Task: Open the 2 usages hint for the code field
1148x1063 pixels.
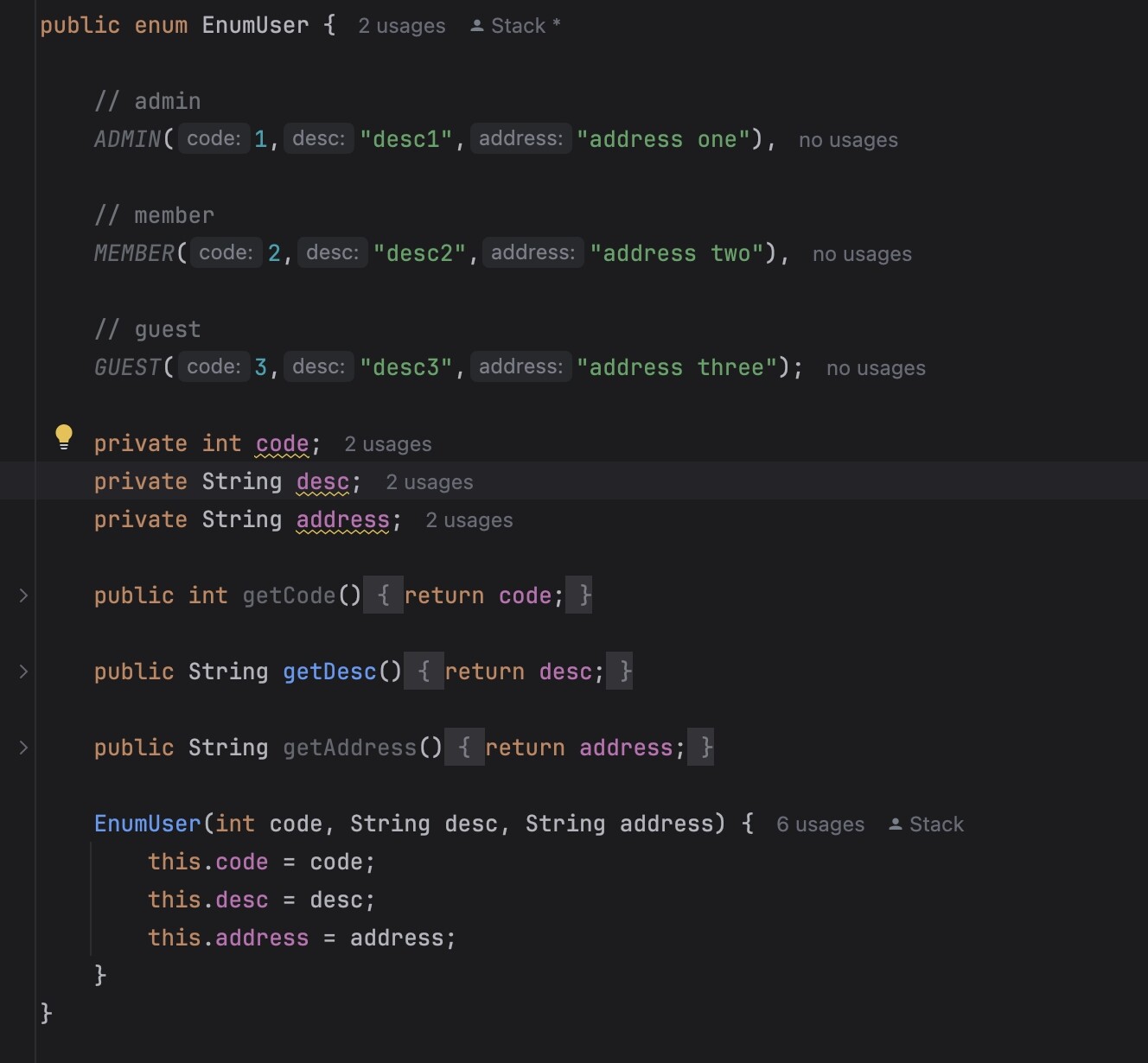Action: 387,444
